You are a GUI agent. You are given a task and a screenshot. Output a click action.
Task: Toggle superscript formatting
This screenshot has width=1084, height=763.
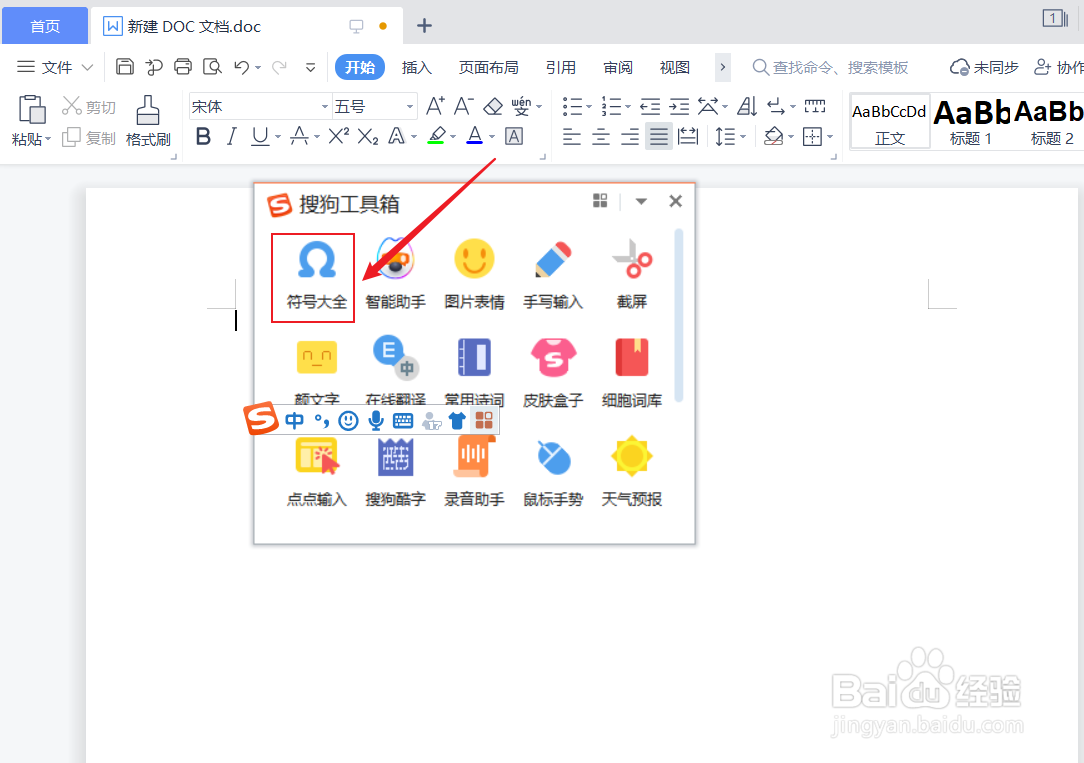(x=338, y=135)
